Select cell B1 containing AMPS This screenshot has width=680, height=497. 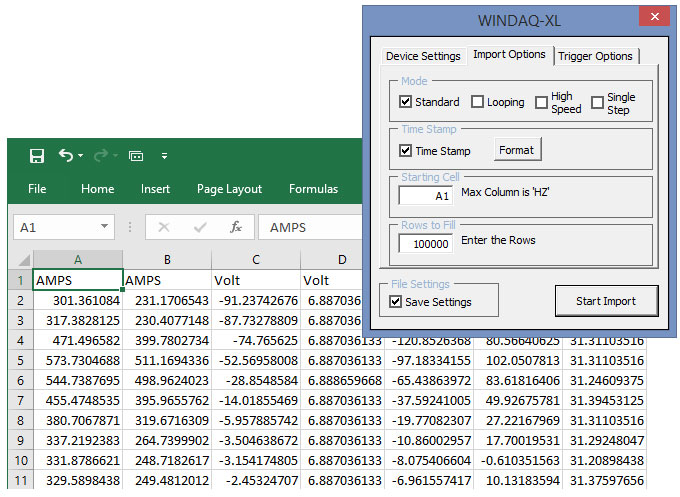click(167, 280)
